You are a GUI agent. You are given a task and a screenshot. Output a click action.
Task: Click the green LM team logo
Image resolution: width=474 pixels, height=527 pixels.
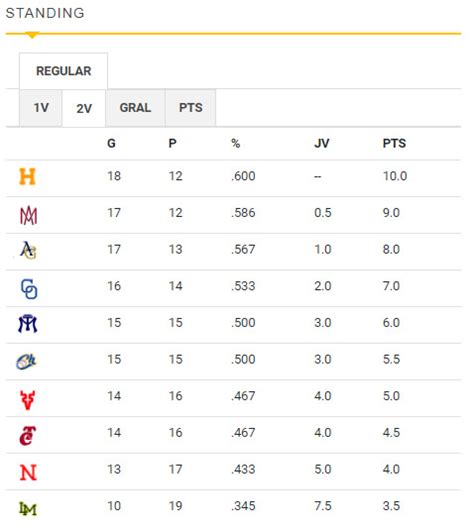coord(28,509)
